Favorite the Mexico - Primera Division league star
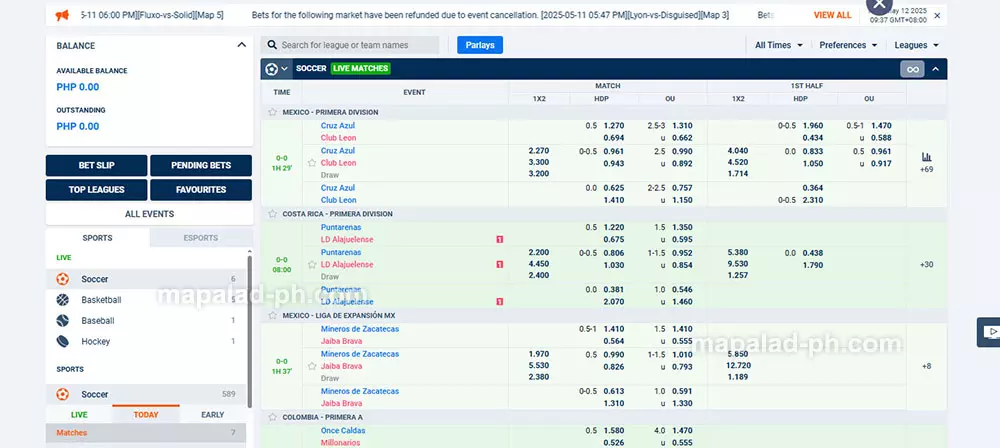Viewport: 1000px width, 448px height. pos(272,112)
